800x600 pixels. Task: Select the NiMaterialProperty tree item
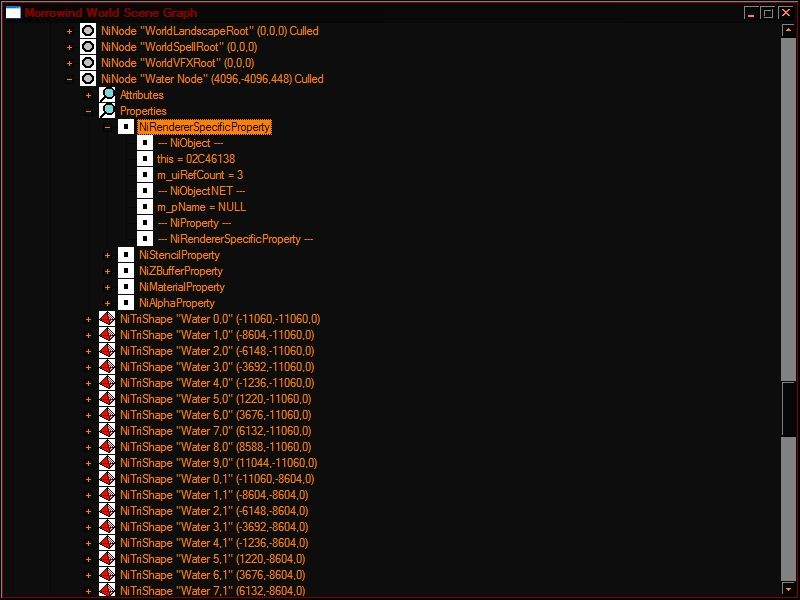(x=182, y=287)
